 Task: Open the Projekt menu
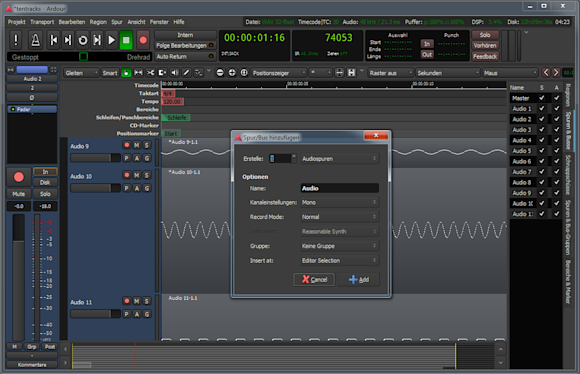tap(17, 22)
